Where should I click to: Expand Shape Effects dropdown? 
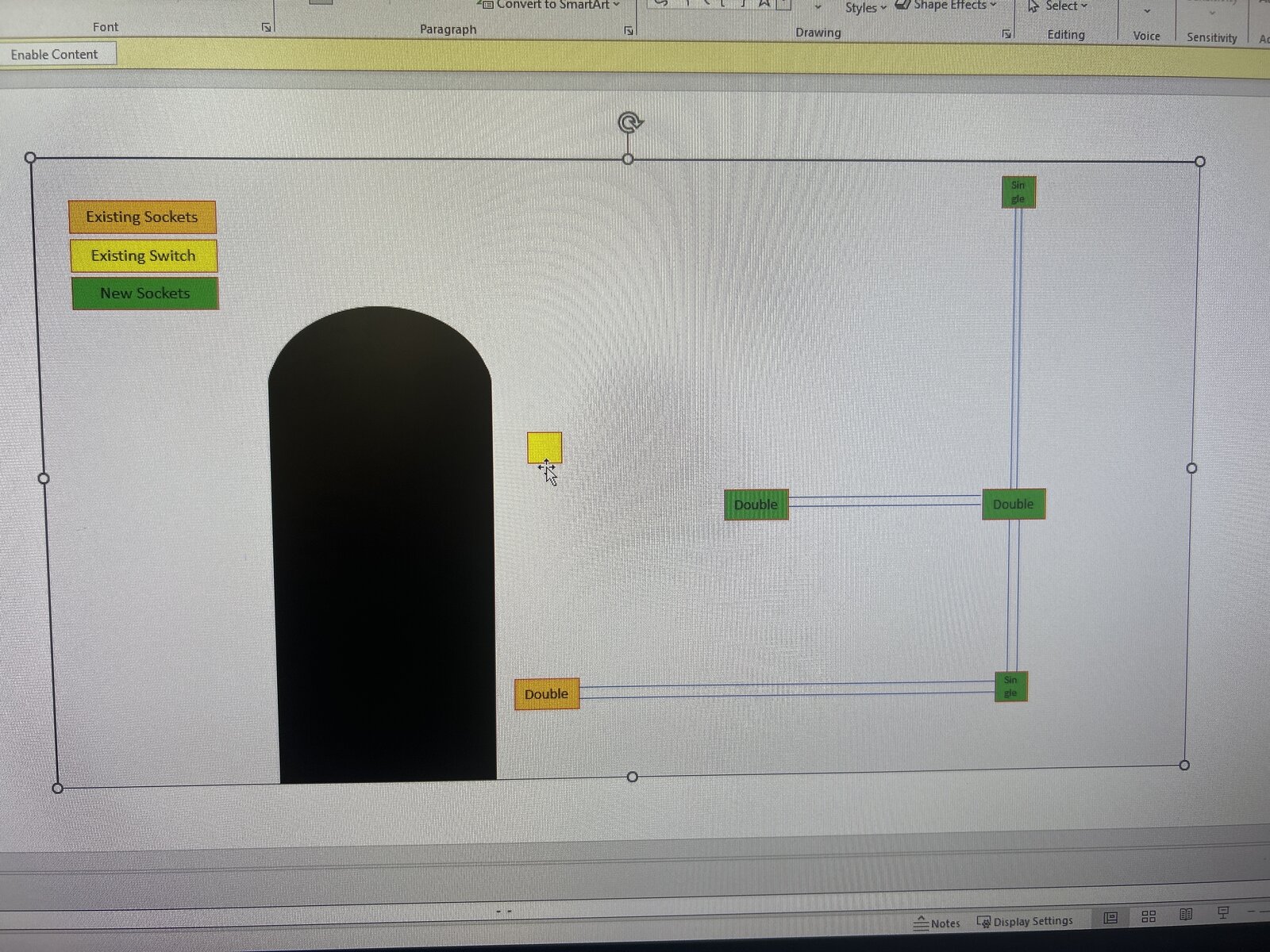tap(947, 6)
